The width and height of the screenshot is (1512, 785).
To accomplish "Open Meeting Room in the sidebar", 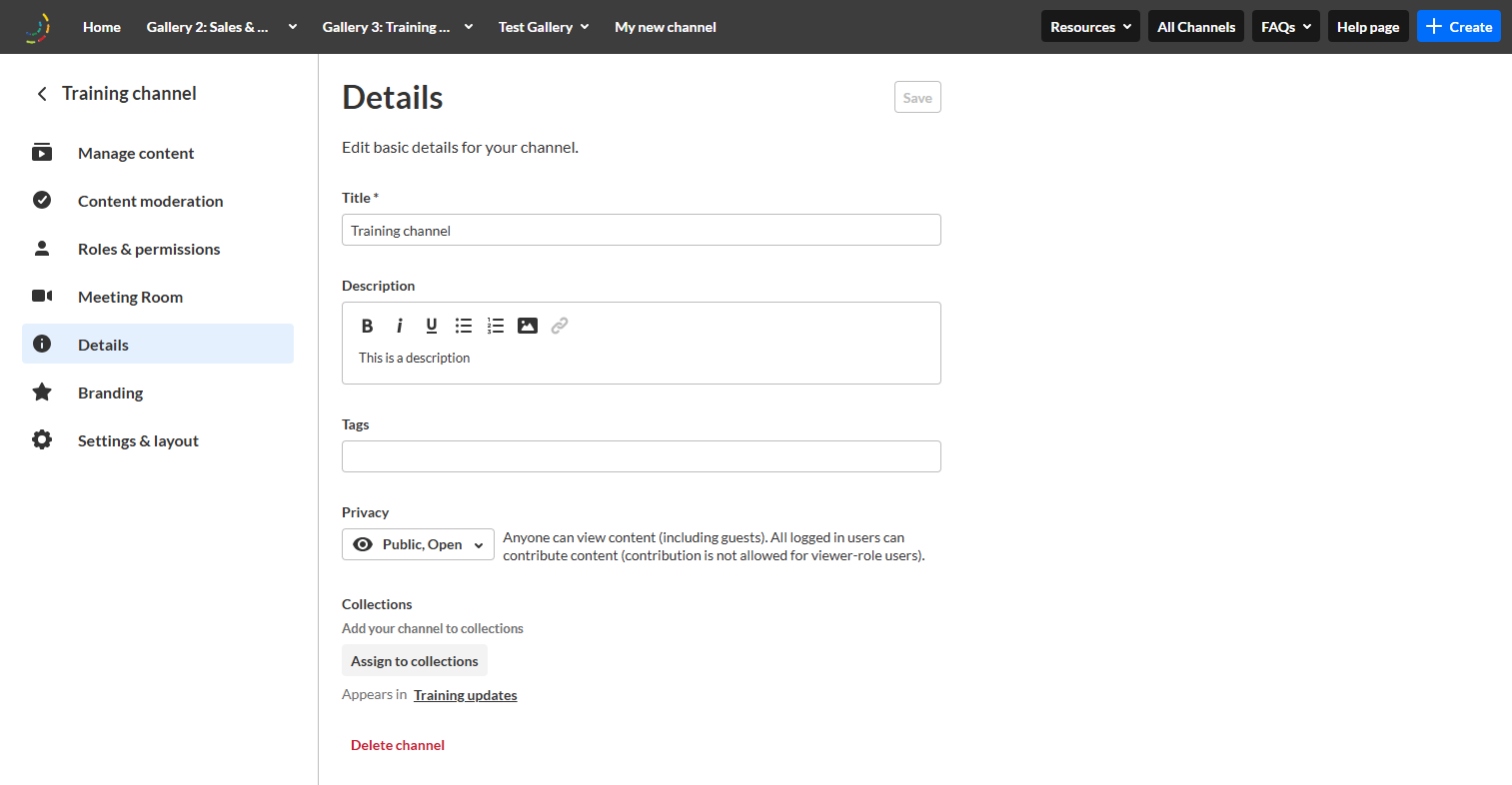I will 158,297.
